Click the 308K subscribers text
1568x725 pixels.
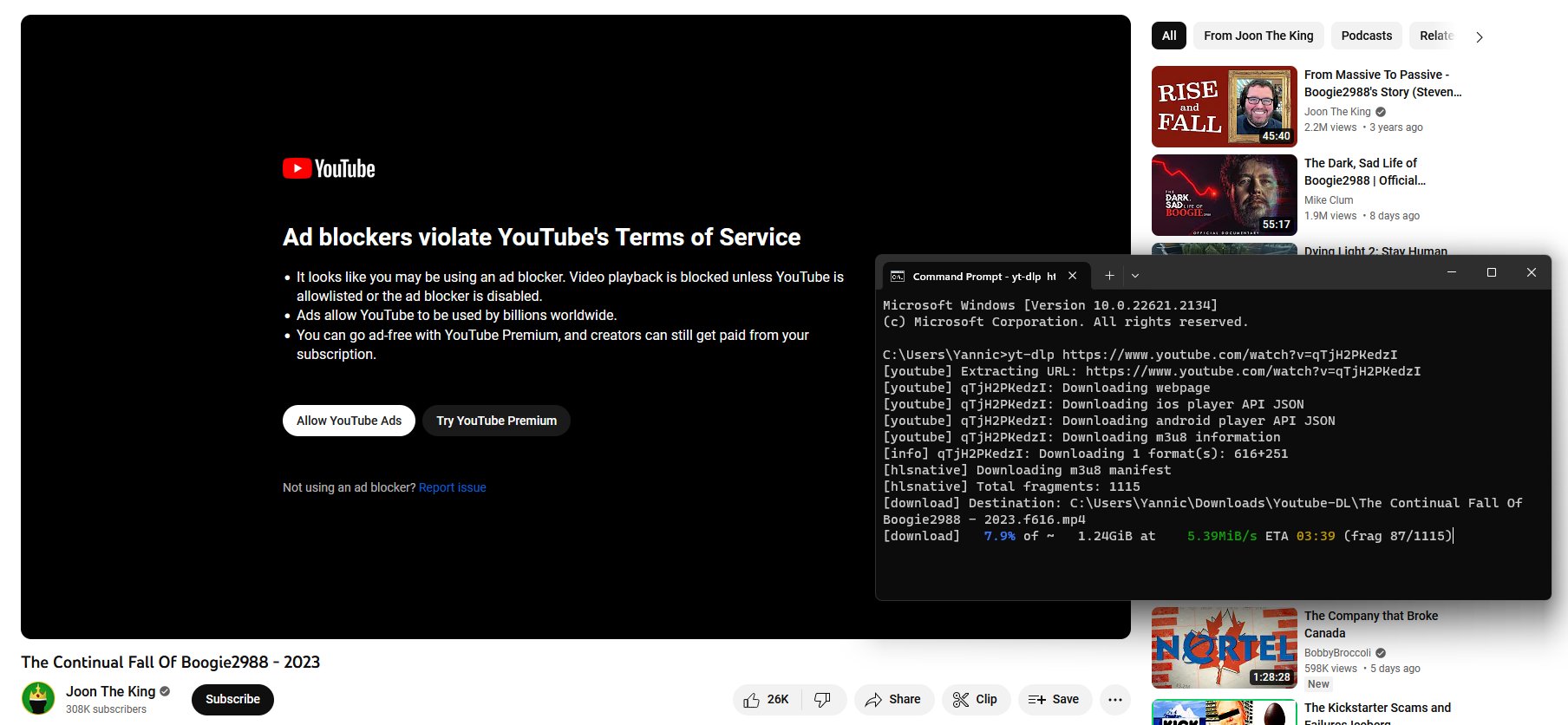click(x=106, y=709)
